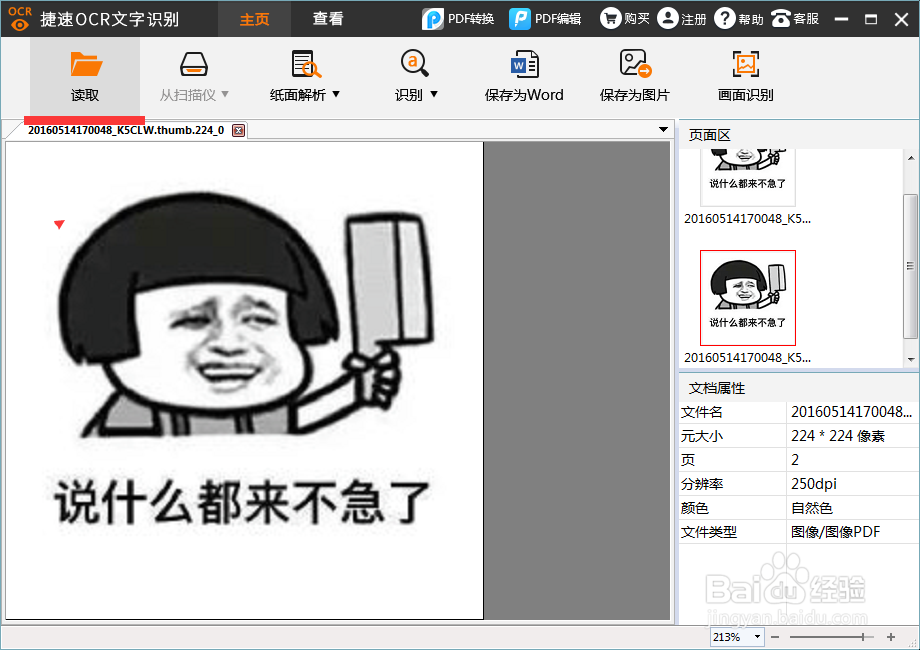Select the first page thumbnail

tap(748, 177)
